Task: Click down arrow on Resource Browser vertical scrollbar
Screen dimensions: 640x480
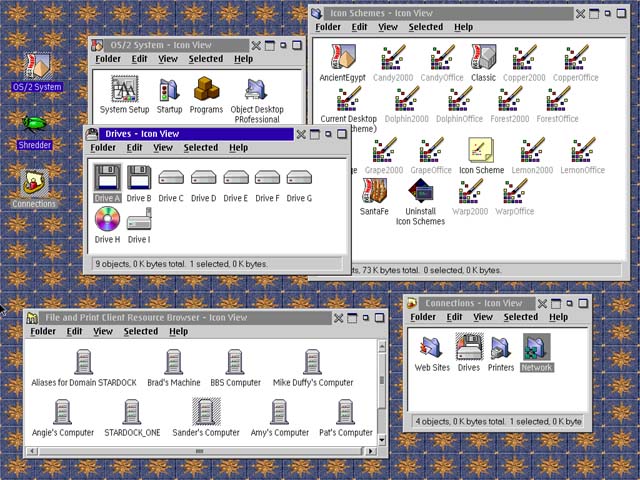Action: pyautogui.click(x=382, y=440)
